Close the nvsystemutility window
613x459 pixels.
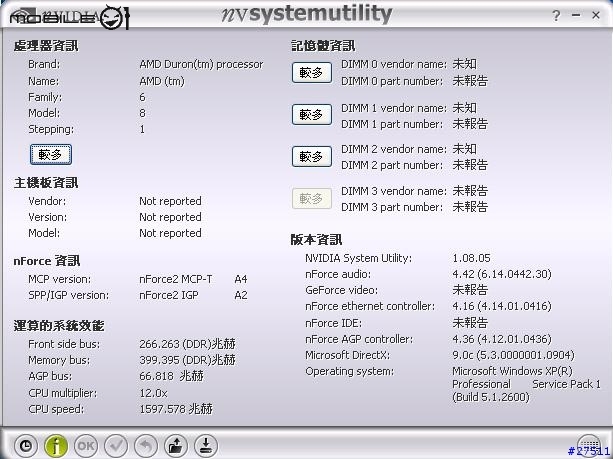click(596, 15)
